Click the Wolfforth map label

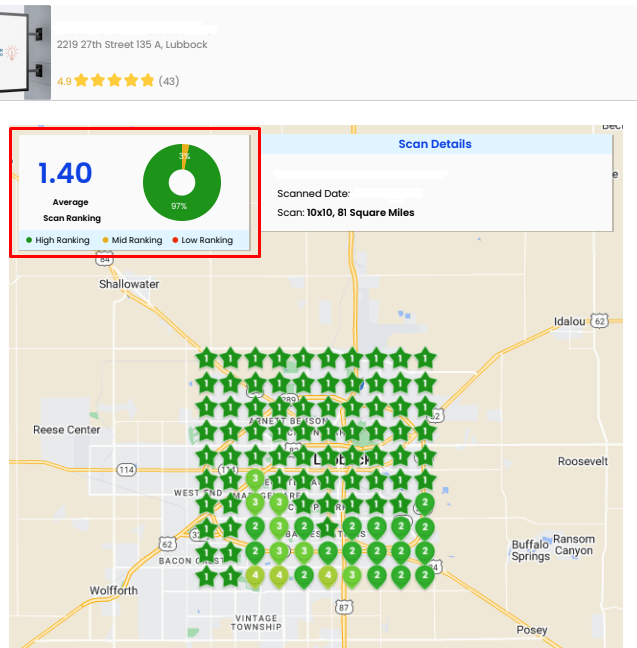click(114, 590)
